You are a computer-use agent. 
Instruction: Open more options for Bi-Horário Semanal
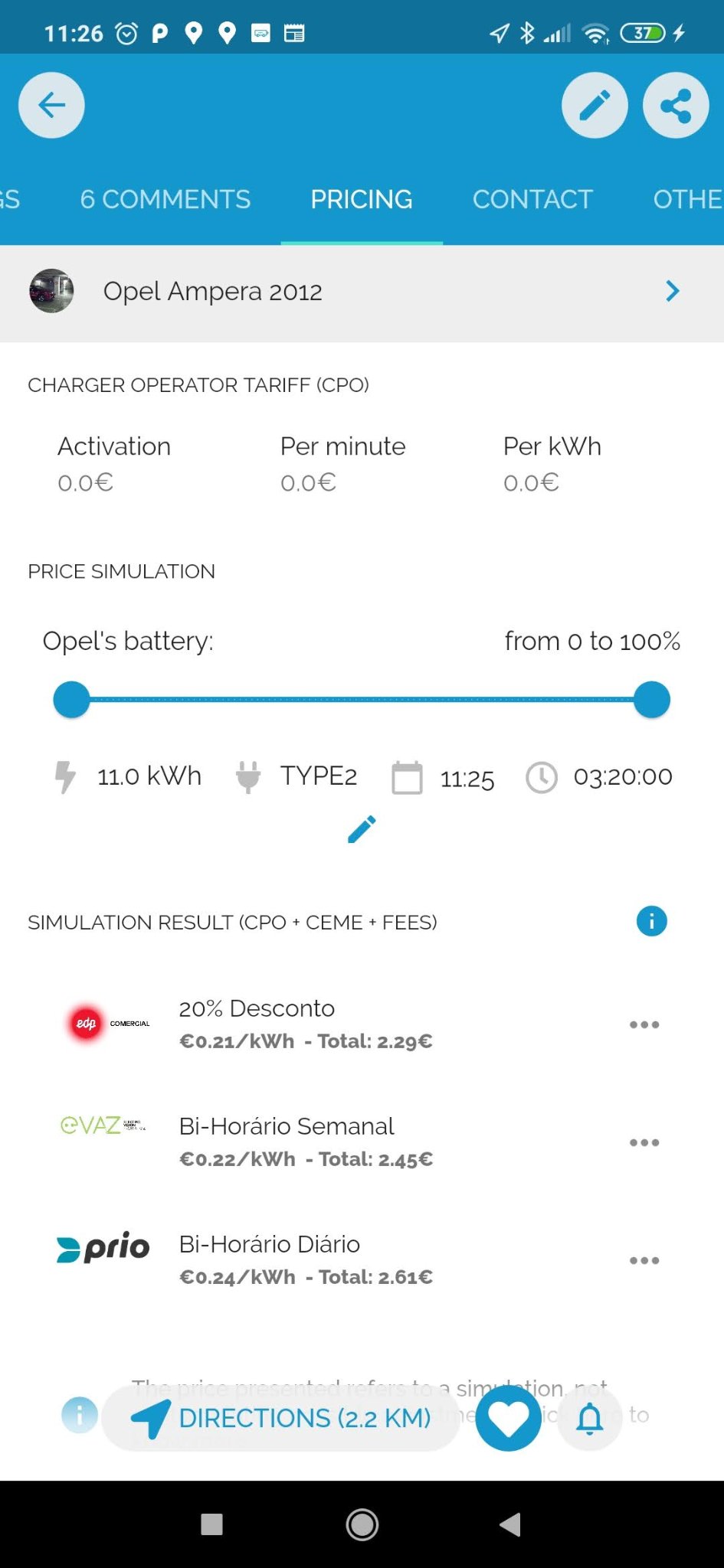(x=644, y=1142)
